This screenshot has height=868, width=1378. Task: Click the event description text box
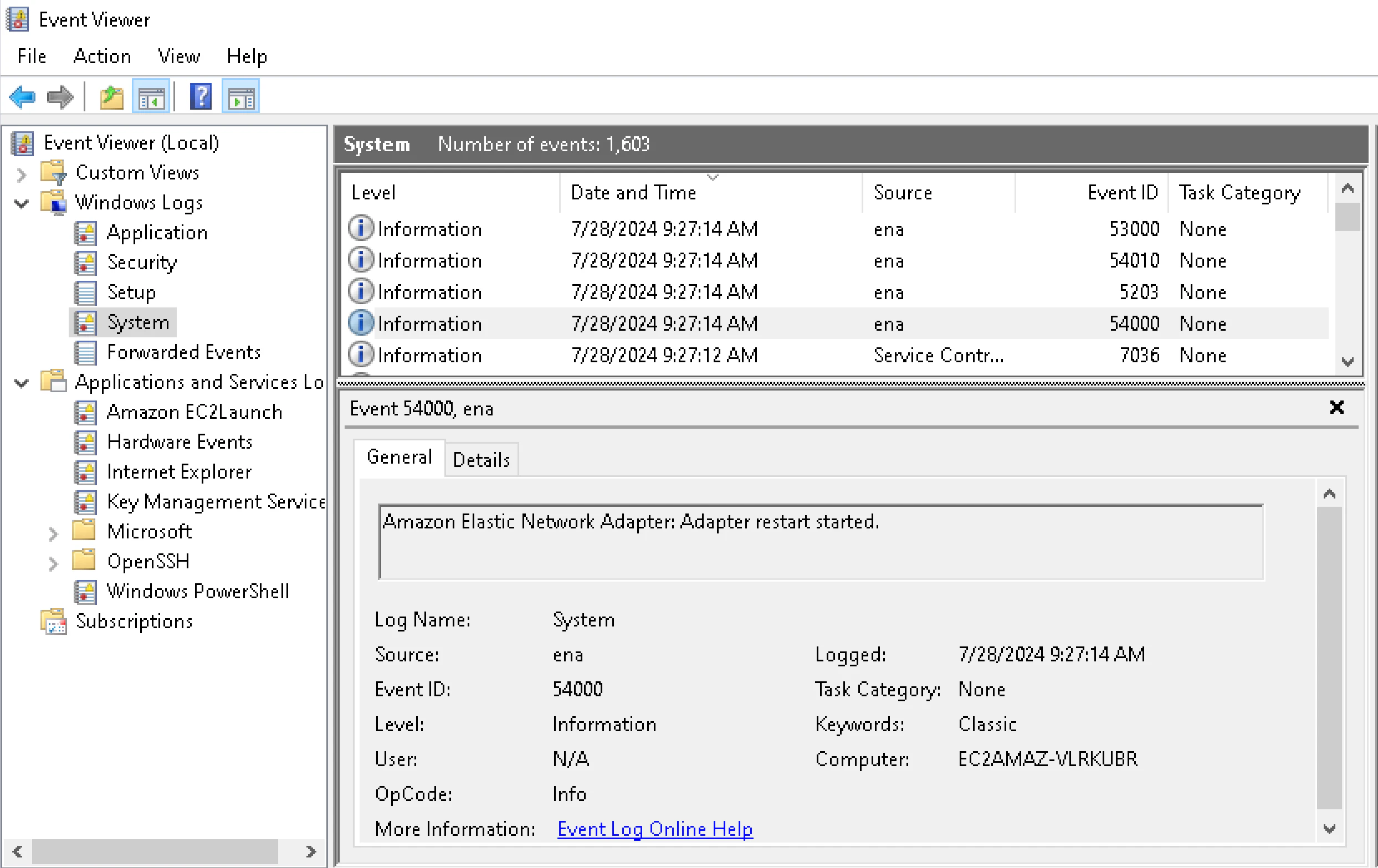point(821,542)
